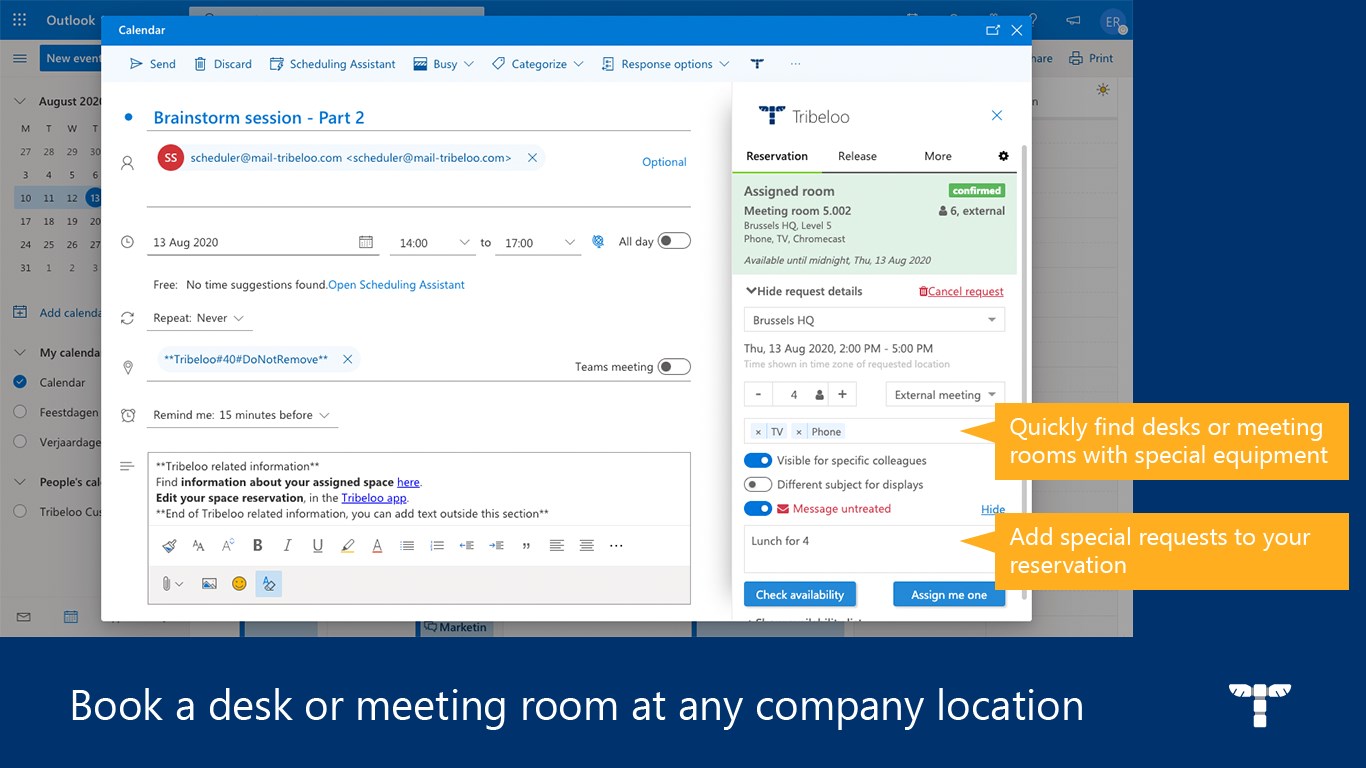Toggle the formatting options button
The image size is (1366, 768).
[268, 584]
